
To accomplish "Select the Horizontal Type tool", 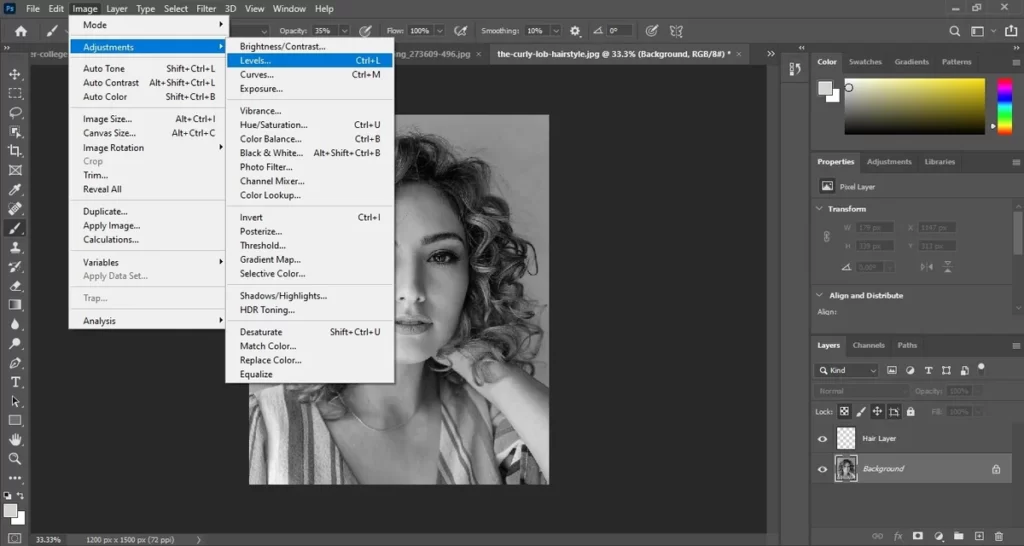I will click(x=15, y=382).
